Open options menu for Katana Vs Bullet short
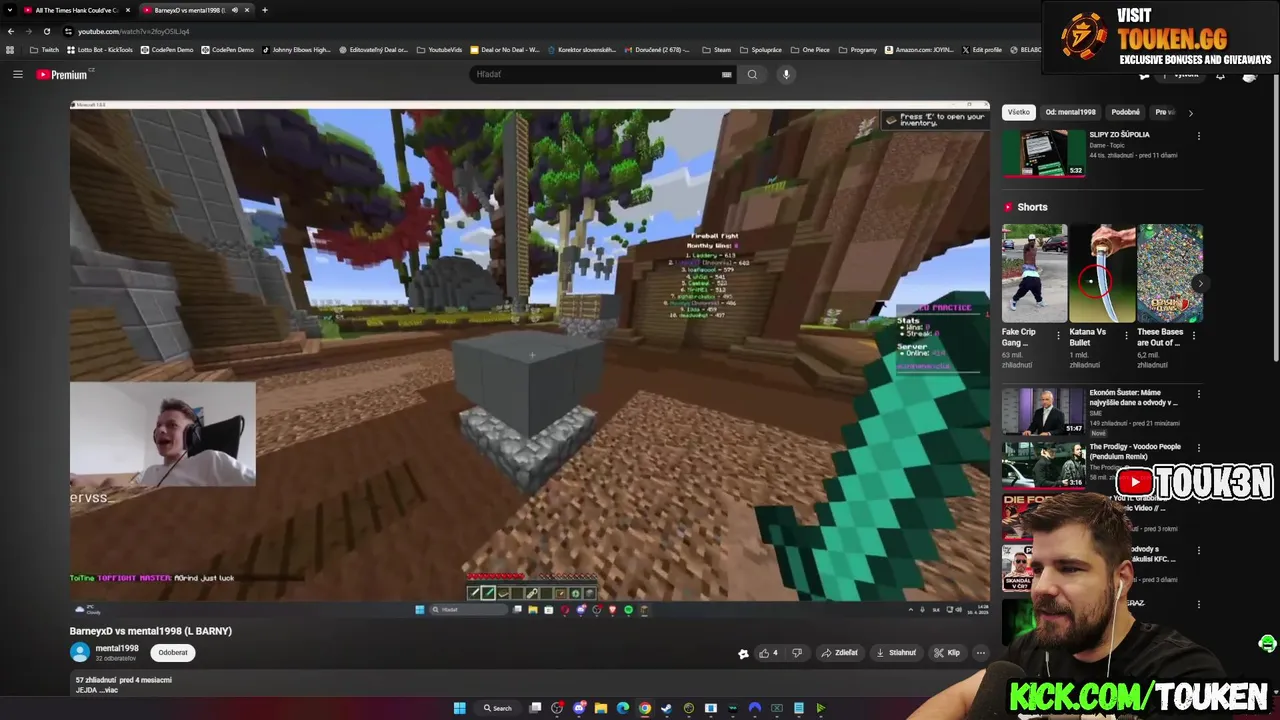1280x720 pixels. pyautogui.click(x=1126, y=336)
